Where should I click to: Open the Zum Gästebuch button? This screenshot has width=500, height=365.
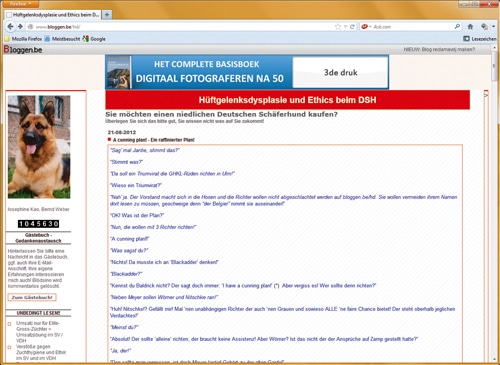pyautogui.click(x=32, y=297)
